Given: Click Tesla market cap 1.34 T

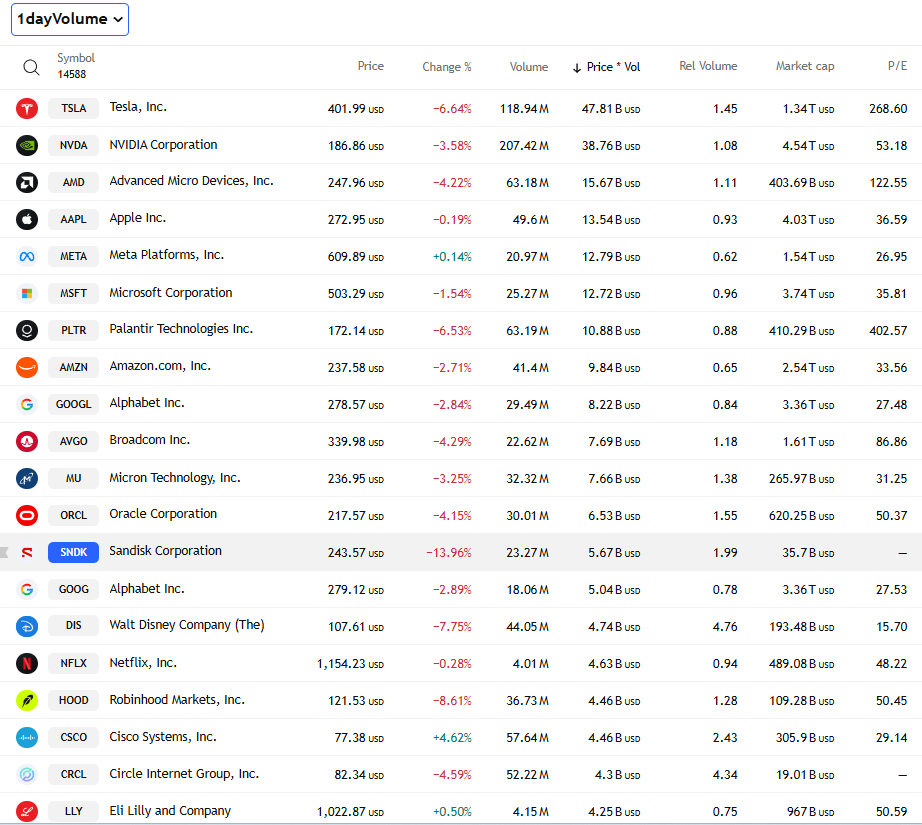Looking at the screenshot, I should coord(809,109).
